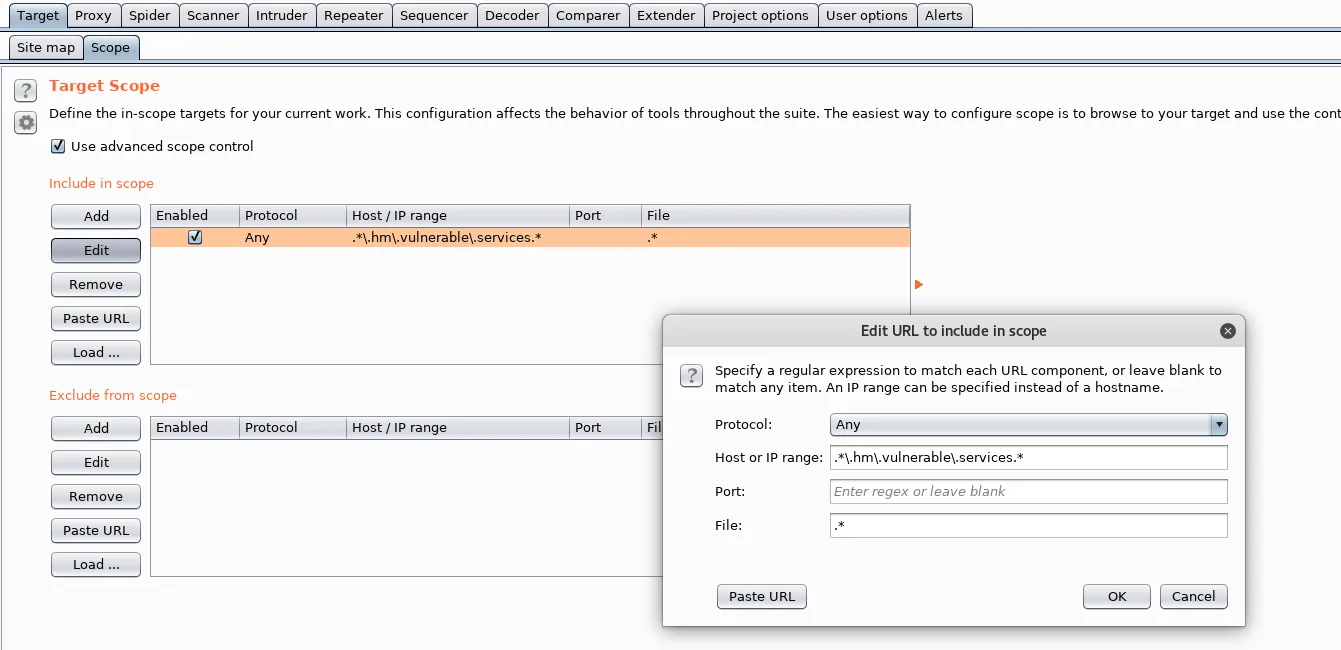Open the scope settings gear icon

(25, 123)
